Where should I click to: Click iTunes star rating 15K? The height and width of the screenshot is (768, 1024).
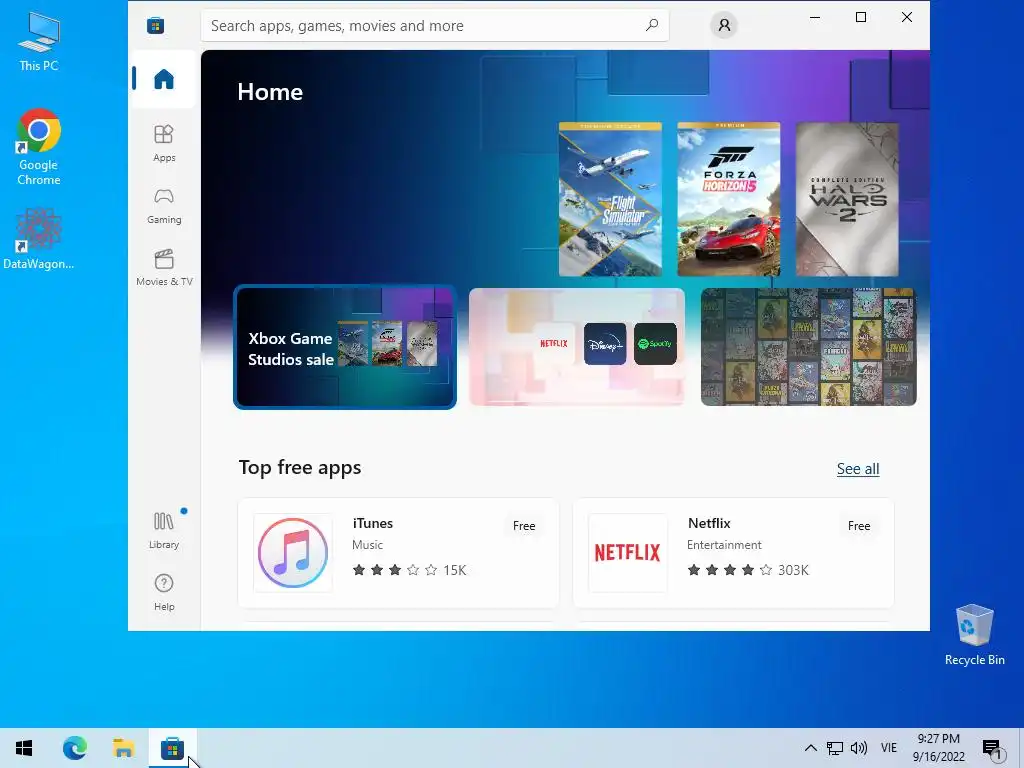(x=409, y=570)
